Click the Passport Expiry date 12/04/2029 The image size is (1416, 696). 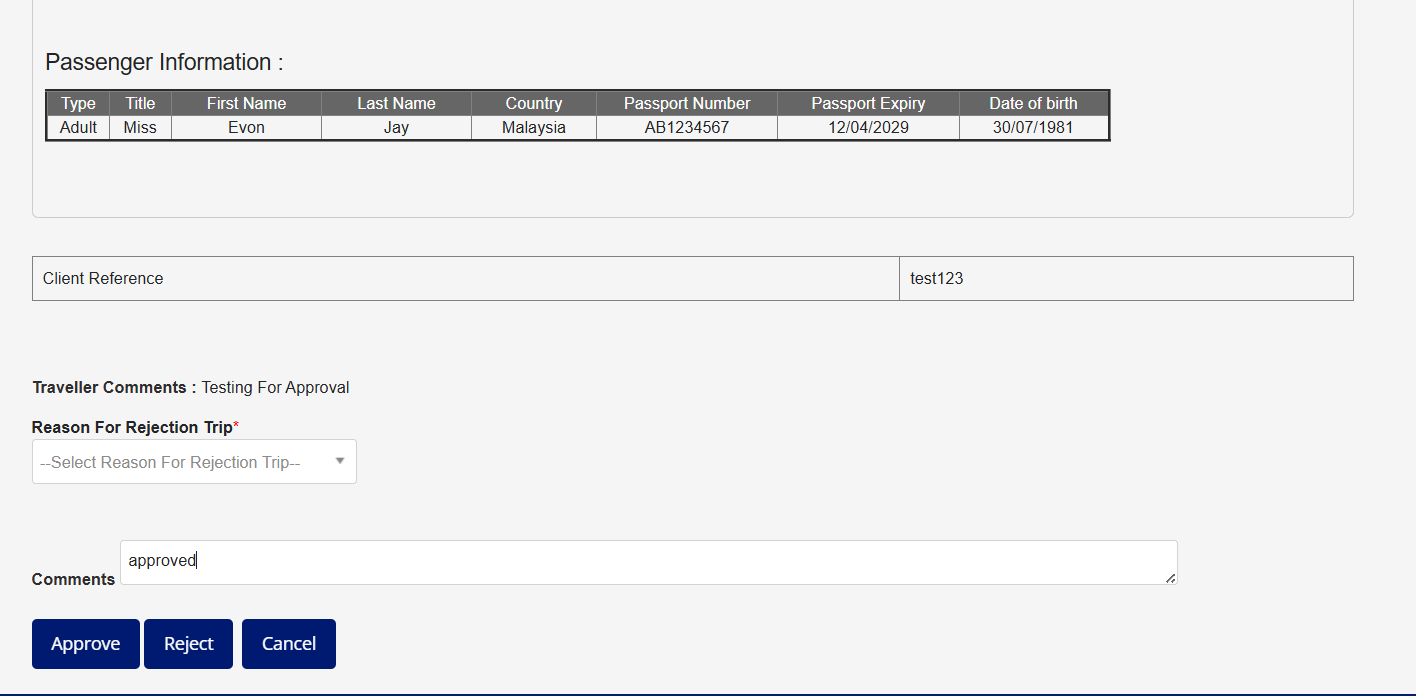tap(867, 127)
